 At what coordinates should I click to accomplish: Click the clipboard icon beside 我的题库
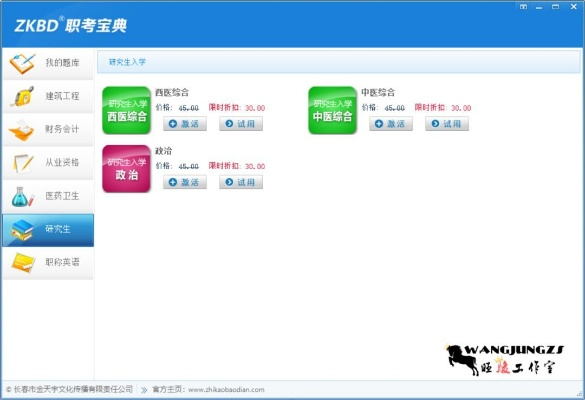[x=22, y=63]
